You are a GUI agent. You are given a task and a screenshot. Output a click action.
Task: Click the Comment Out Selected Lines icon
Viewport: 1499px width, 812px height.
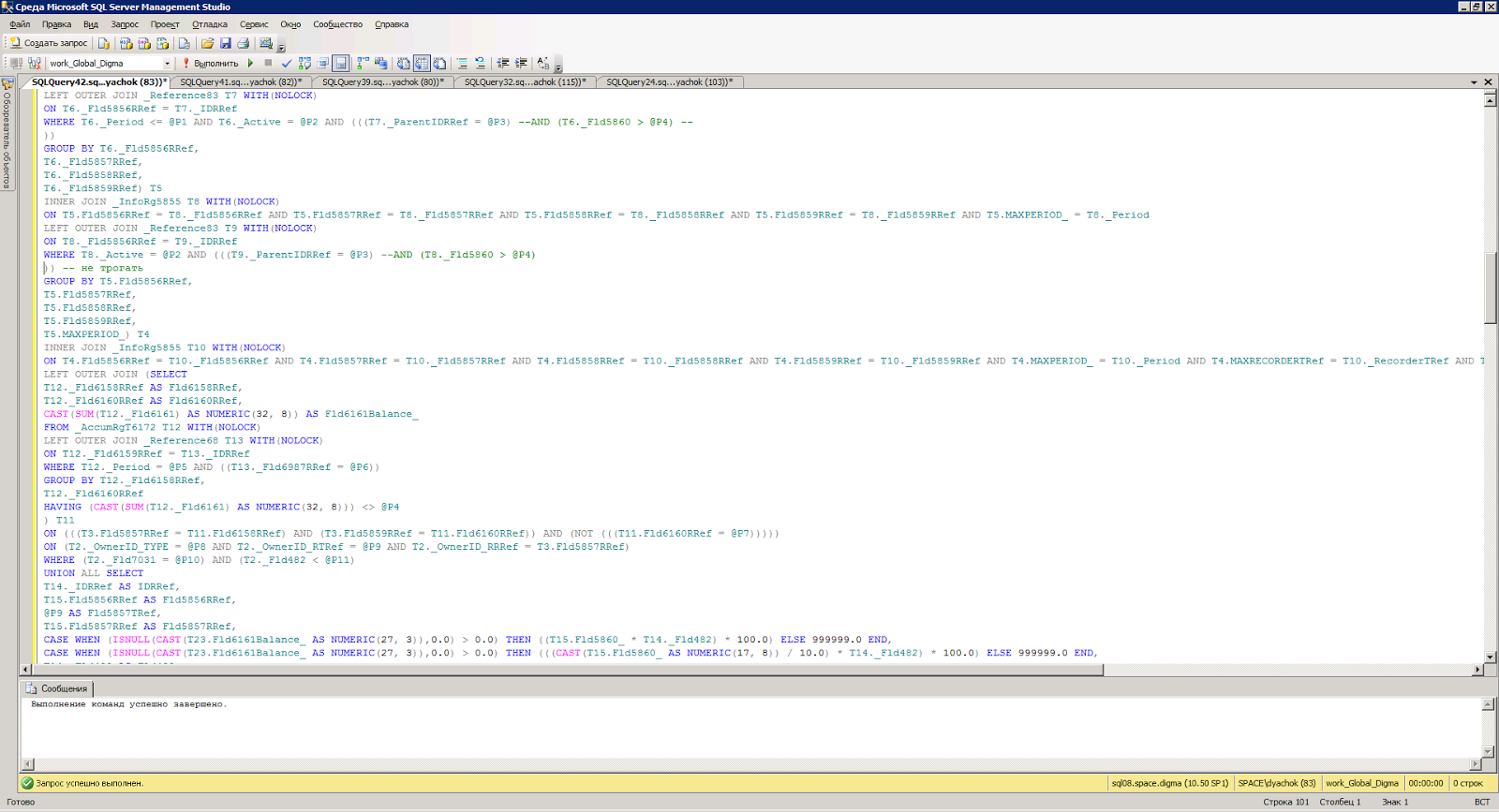462,64
